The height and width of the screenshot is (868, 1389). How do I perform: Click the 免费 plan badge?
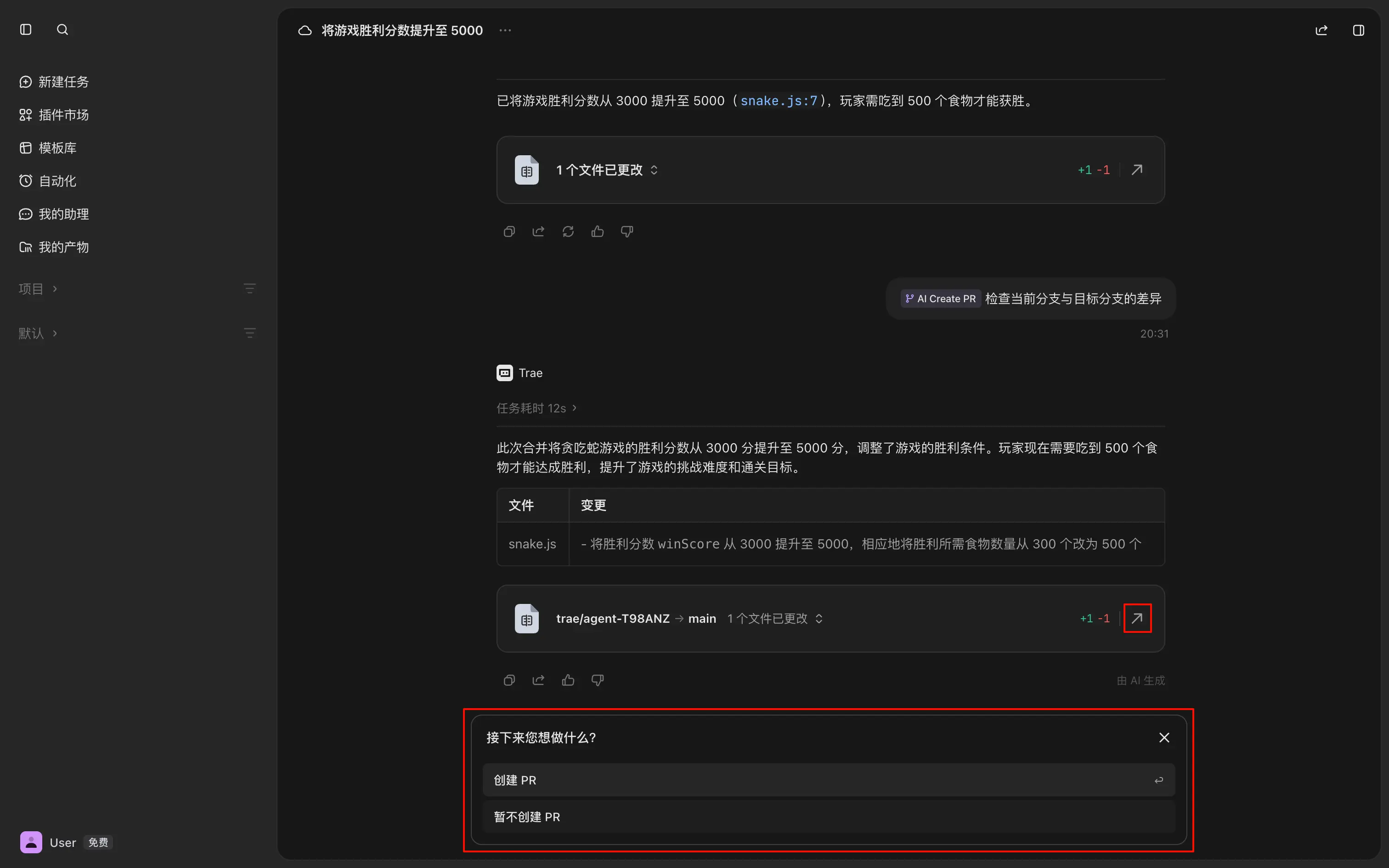(98, 842)
